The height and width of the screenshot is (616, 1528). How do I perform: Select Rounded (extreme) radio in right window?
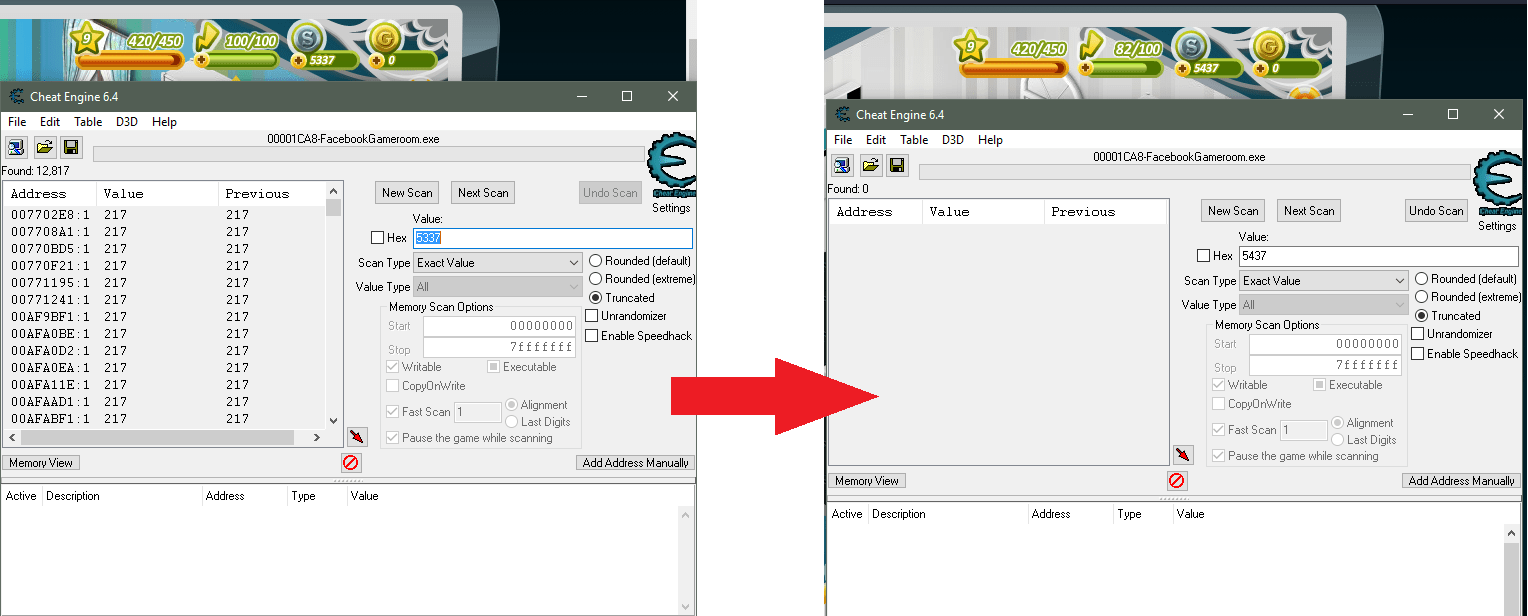coord(1422,297)
